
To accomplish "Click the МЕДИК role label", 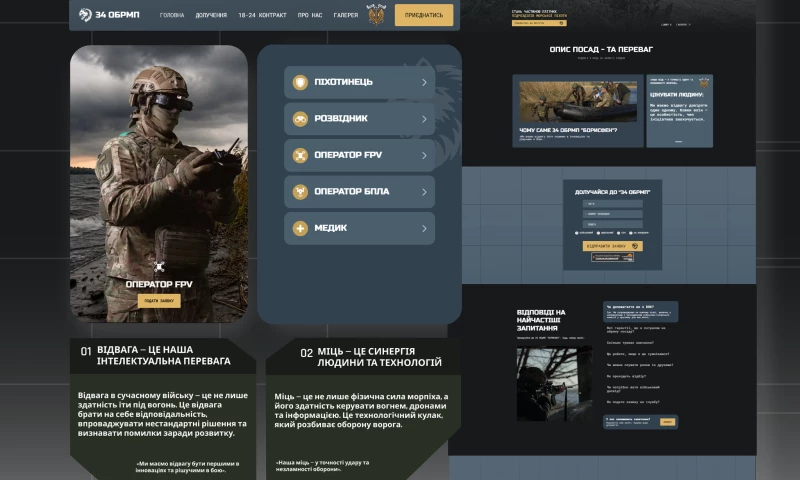I will [x=331, y=228].
